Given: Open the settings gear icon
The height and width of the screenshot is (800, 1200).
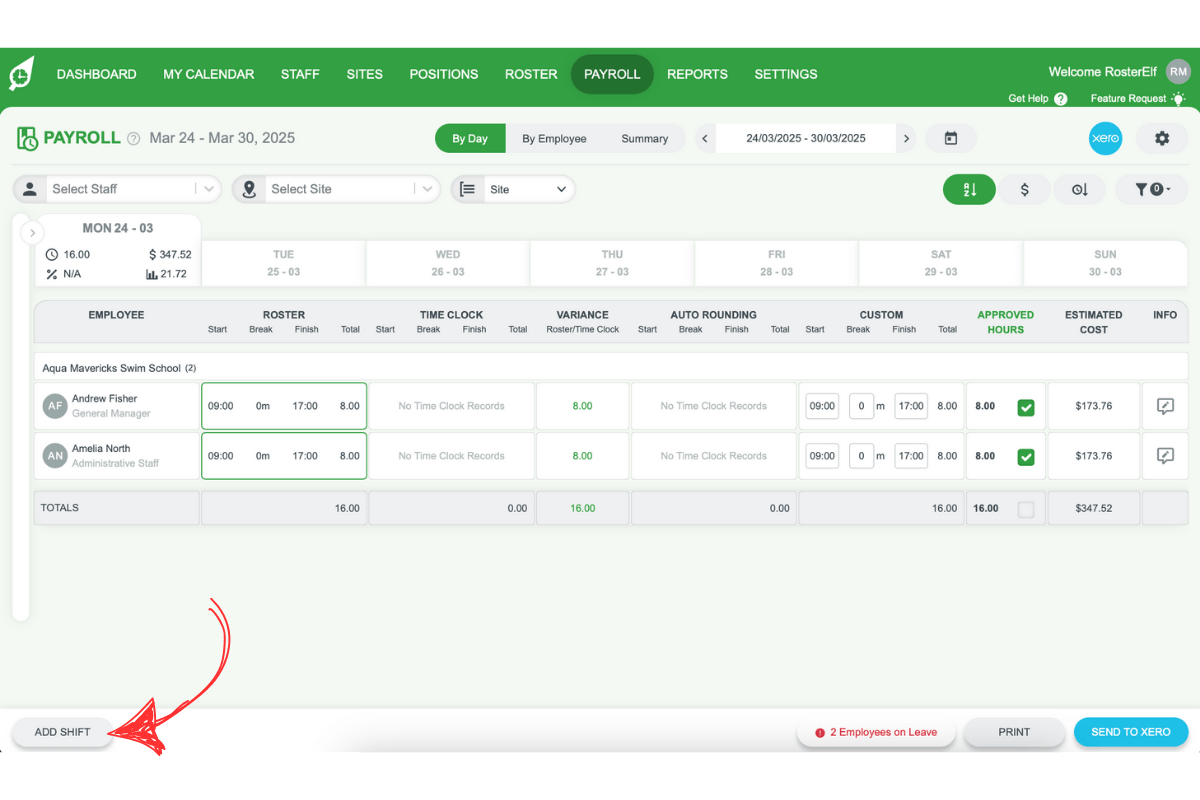Looking at the screenshot, I should 1161,138.
